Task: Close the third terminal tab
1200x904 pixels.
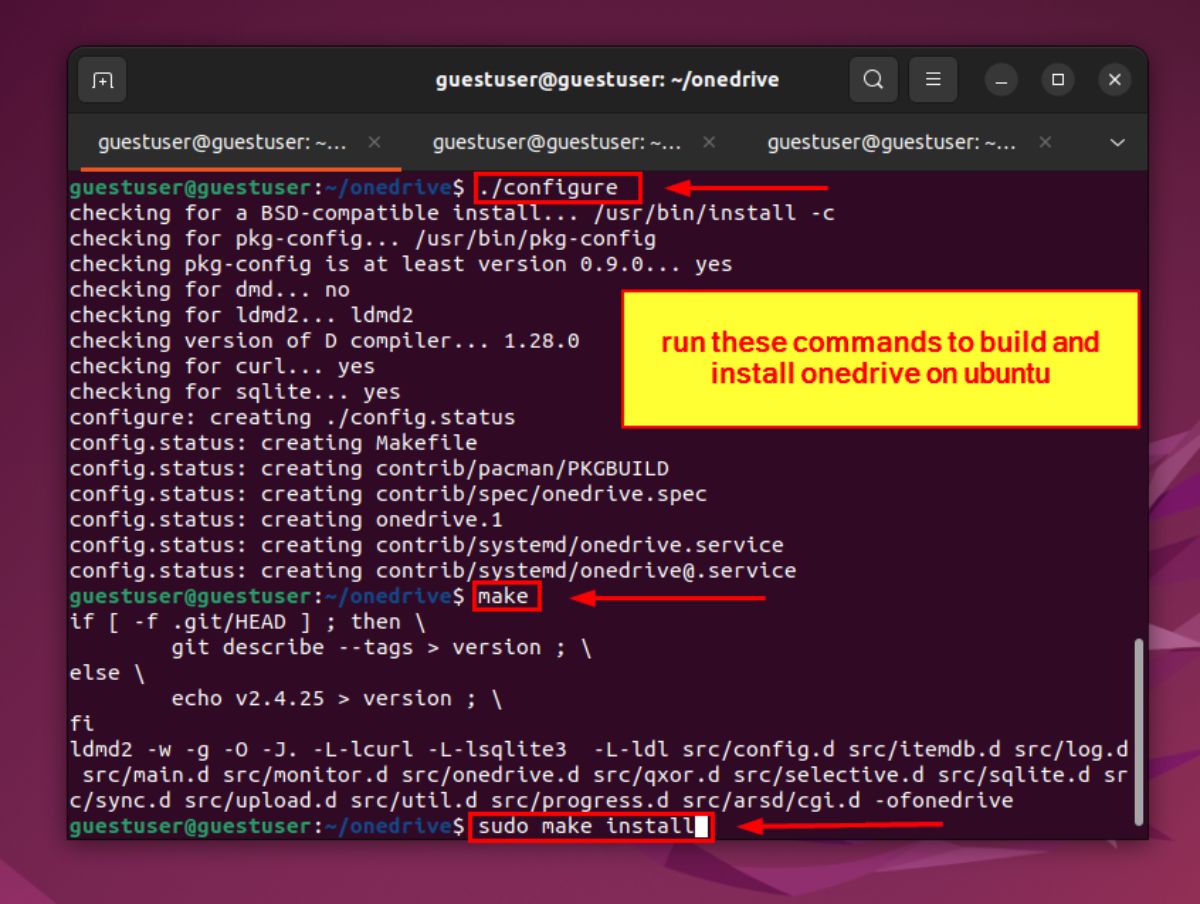Action: click(x=1044, y=142)
